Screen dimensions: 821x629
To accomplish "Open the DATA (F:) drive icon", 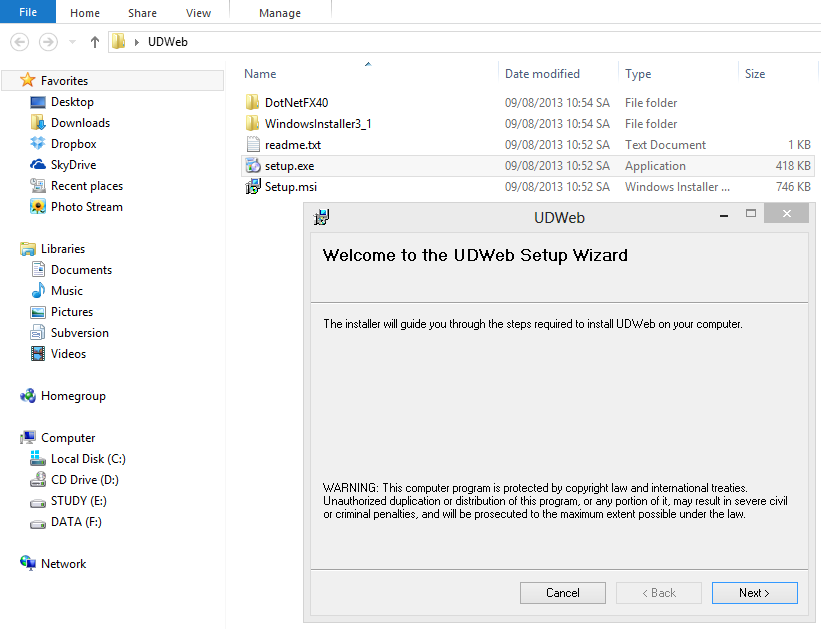I will click(x=38, y=524).
